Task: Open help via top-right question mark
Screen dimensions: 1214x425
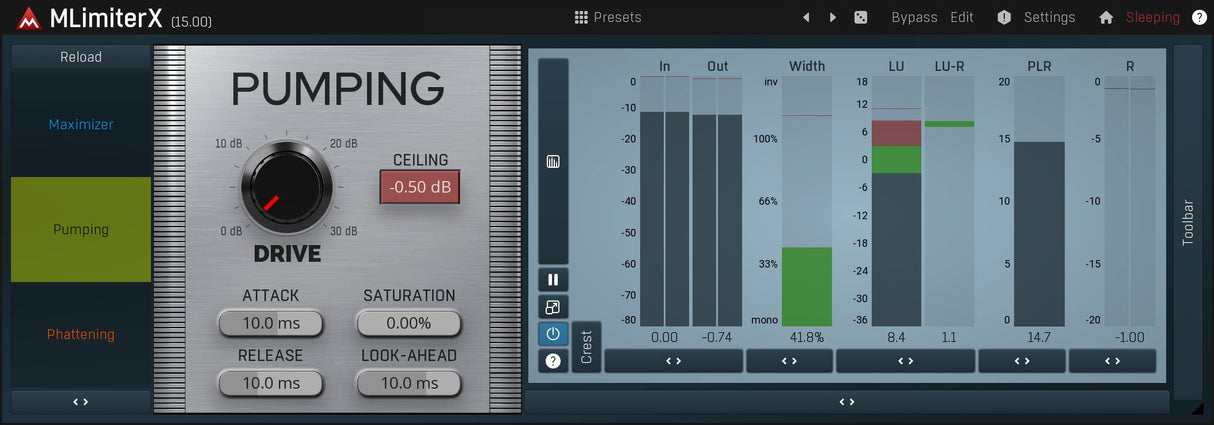Action: [1199, 17]
